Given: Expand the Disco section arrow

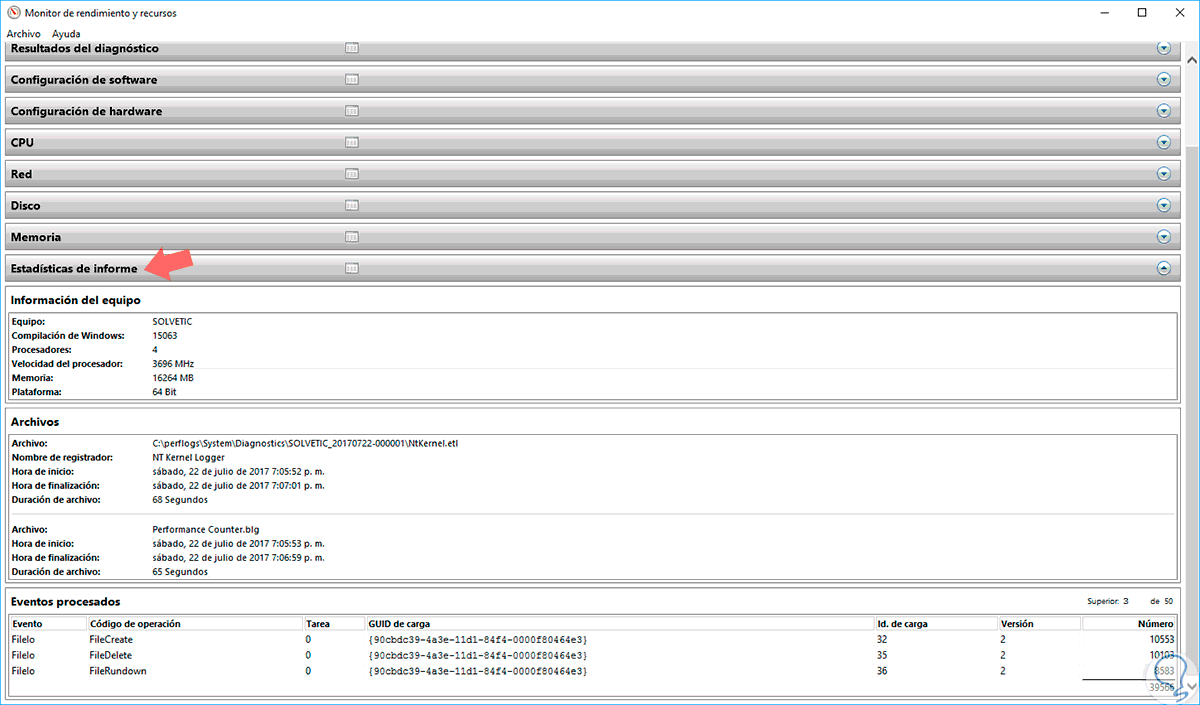Looking at the screenshot, I should click(x=1163, y=205).
